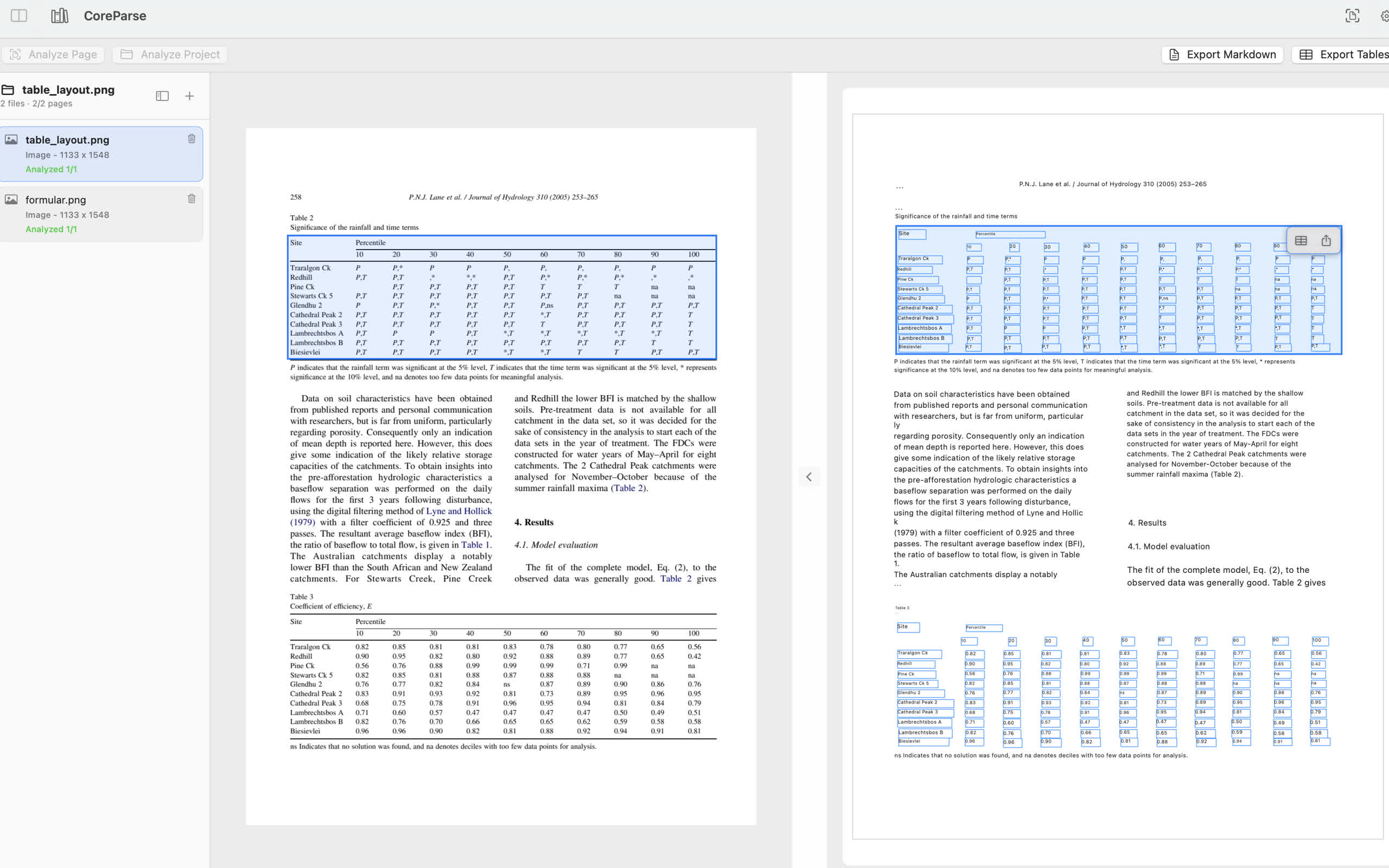Select 'Stewarts Ck 5' cell in parsed Table 2
The width and height of the screenshot is (1389, 868).
(920, 290)
